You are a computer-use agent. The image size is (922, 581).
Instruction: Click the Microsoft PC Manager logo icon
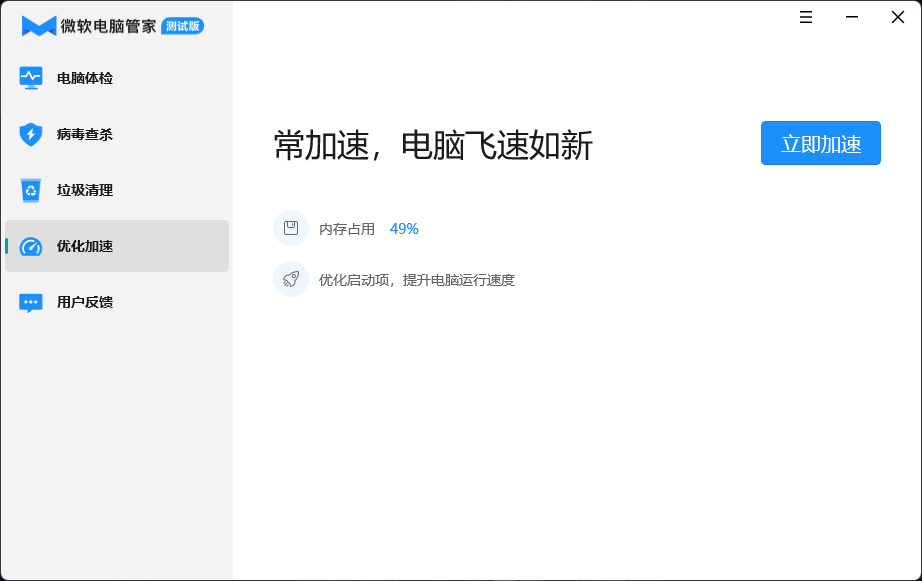click(39, 26)
